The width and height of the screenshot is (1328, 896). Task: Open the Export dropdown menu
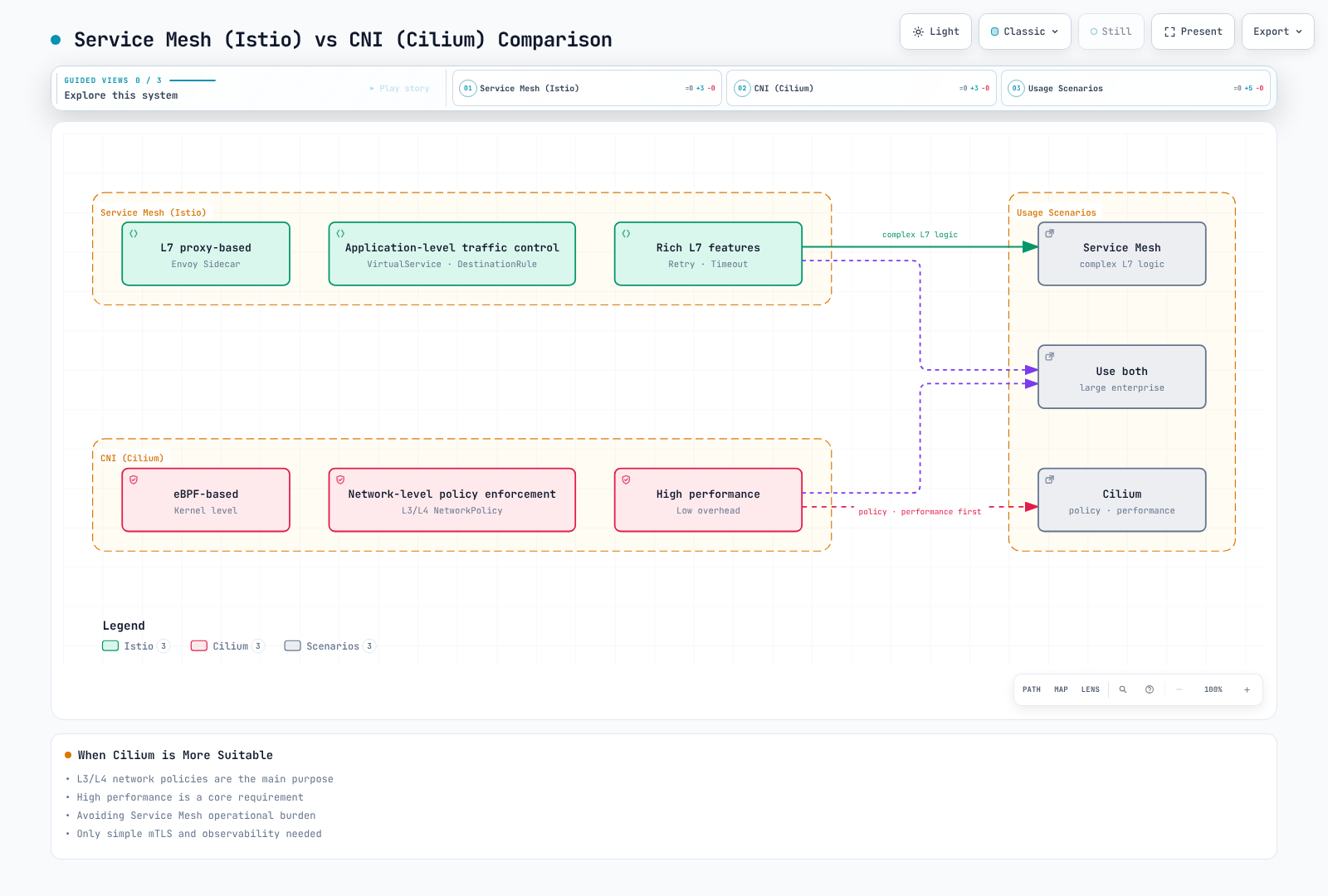coord(1277,32)
